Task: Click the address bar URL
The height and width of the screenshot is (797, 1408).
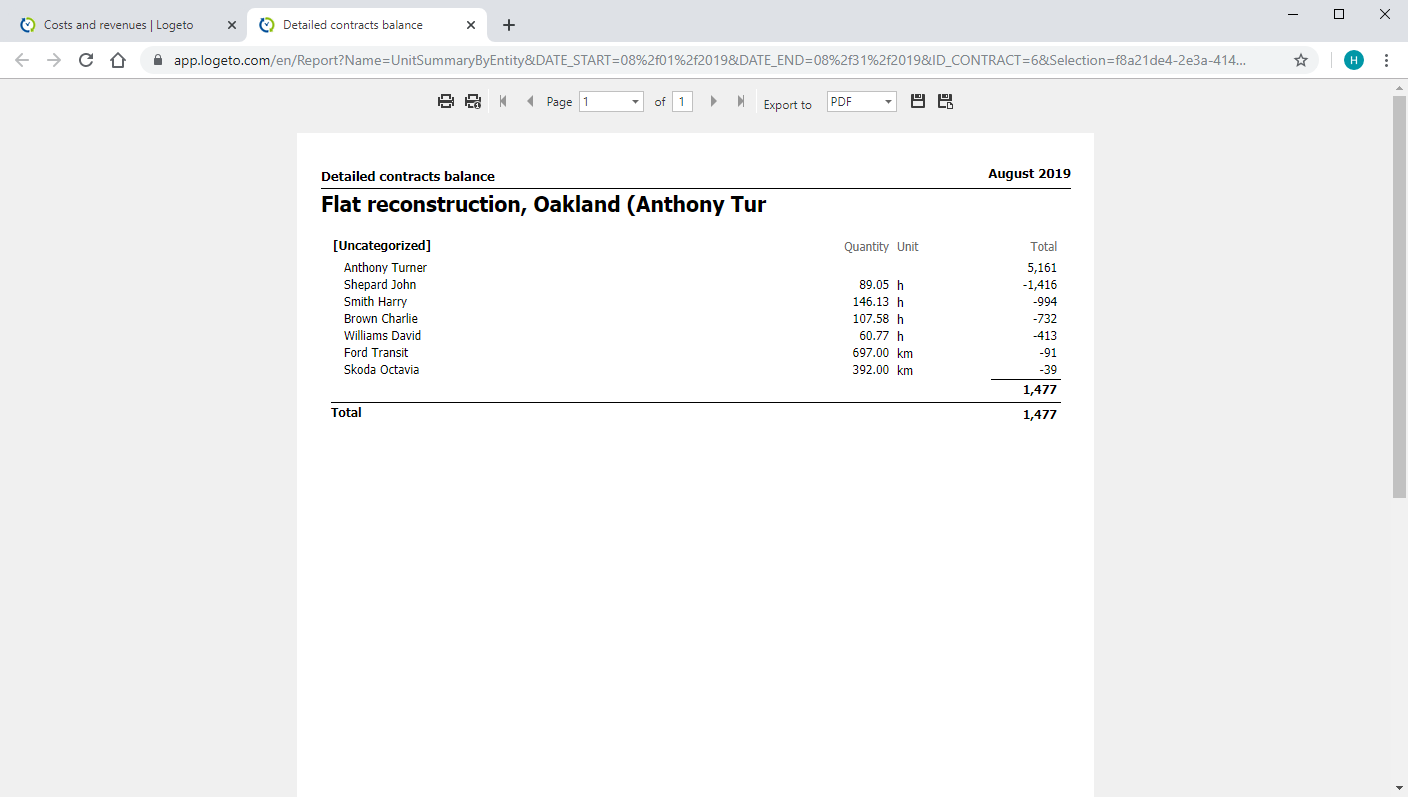Action: point(709,60)
